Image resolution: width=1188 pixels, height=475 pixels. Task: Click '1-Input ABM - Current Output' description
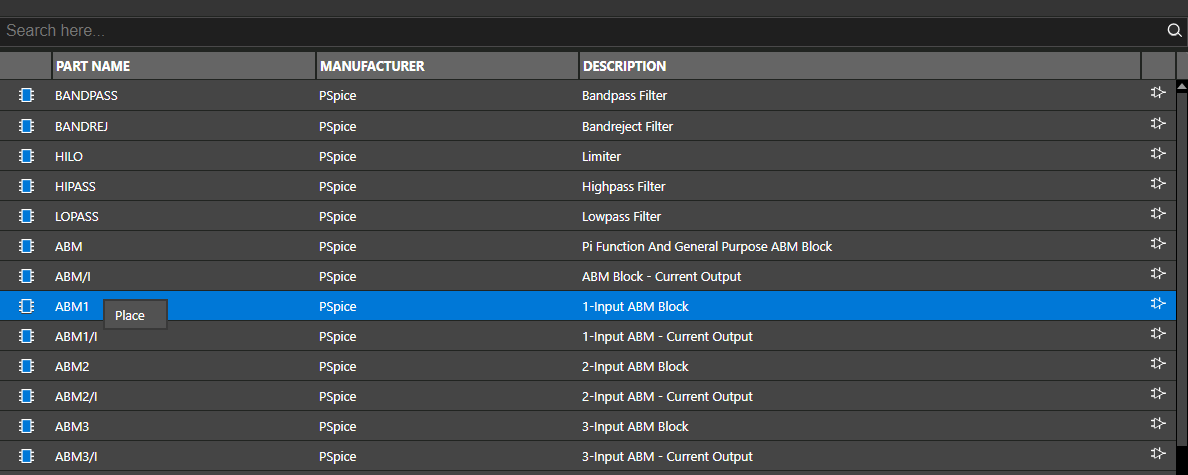tap(667, 336)
